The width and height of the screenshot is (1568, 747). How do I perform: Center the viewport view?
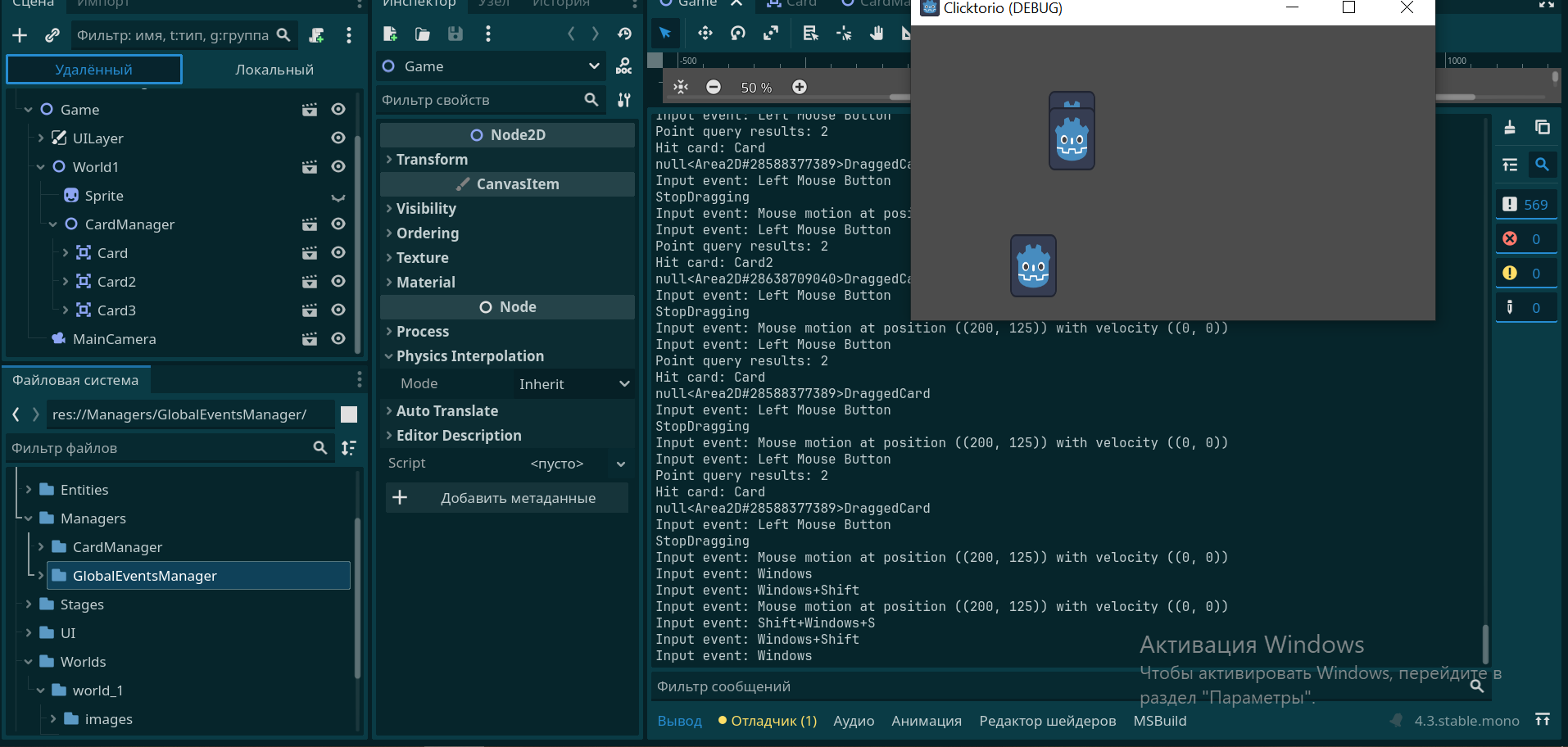681,87
